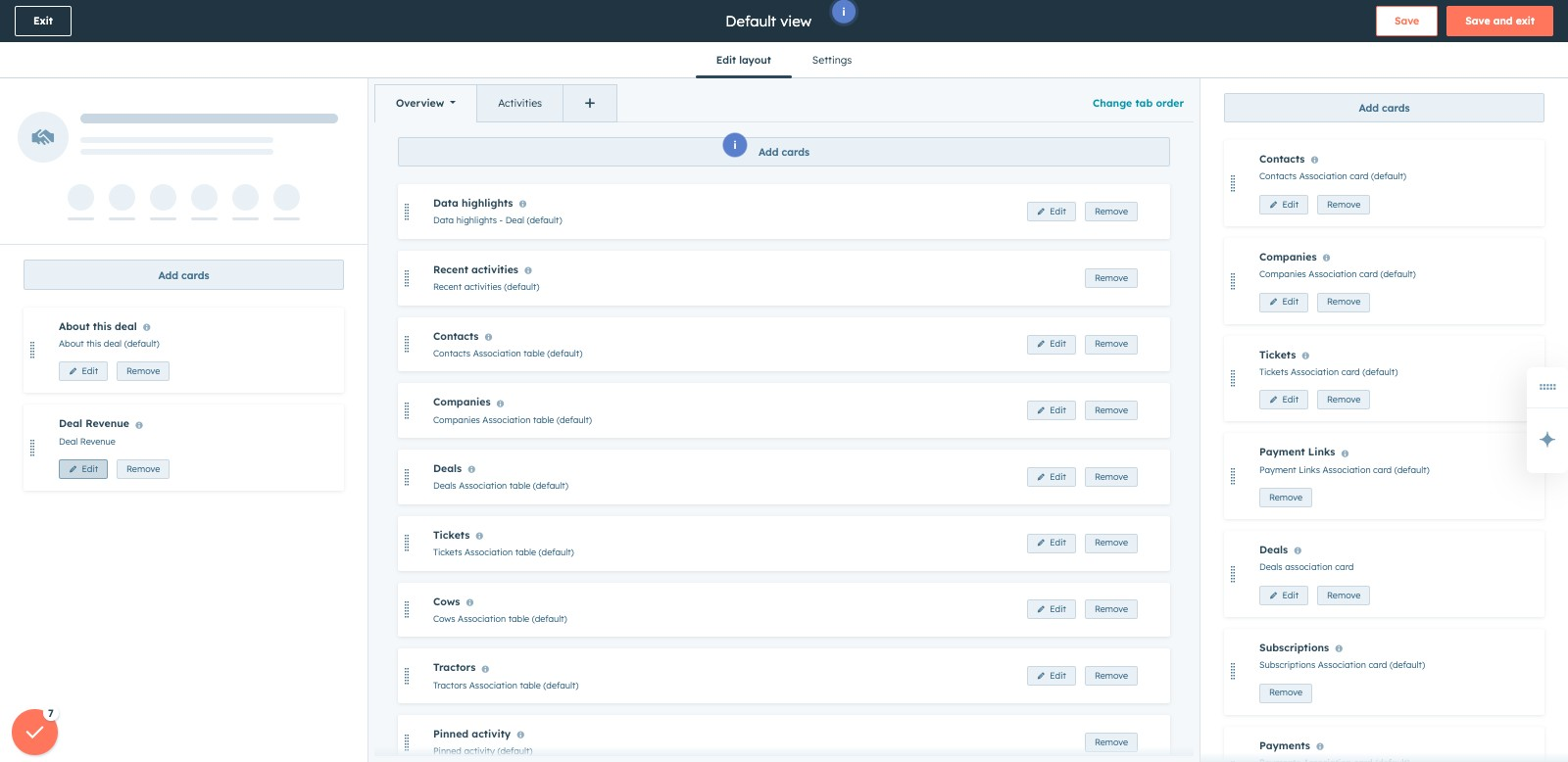Open the Overview tab dropdown
Image resolution: width=1568 pixels, height=762 pixels.
[425, 103]
